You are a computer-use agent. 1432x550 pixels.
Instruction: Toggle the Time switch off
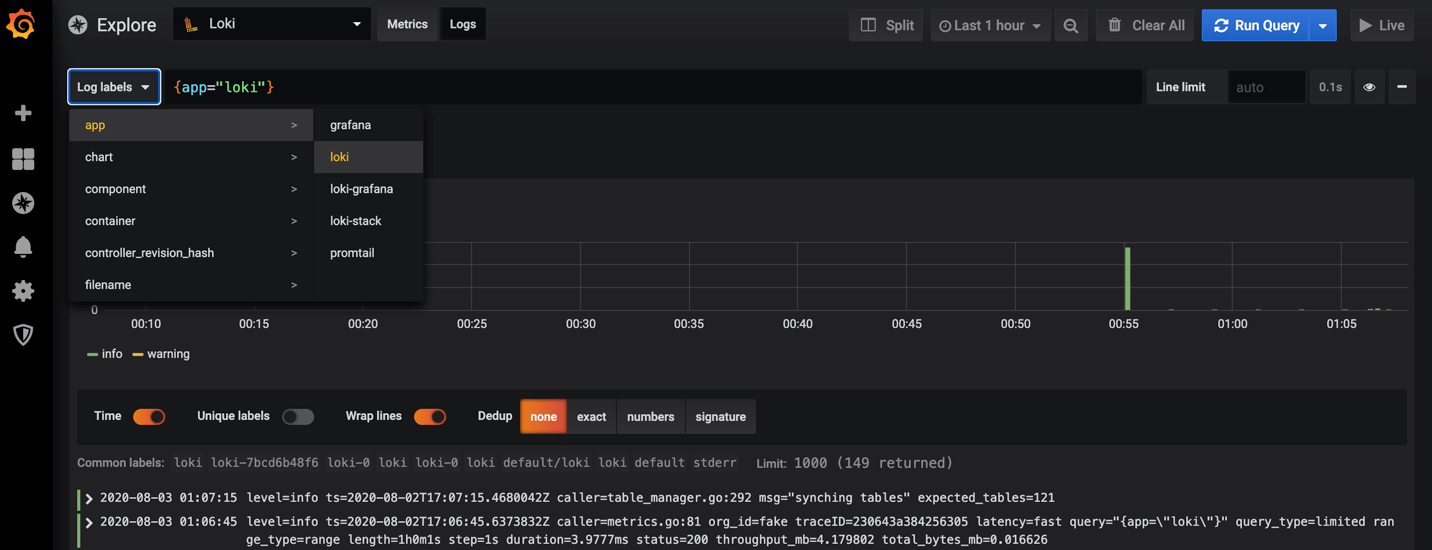tap(149, 416)
